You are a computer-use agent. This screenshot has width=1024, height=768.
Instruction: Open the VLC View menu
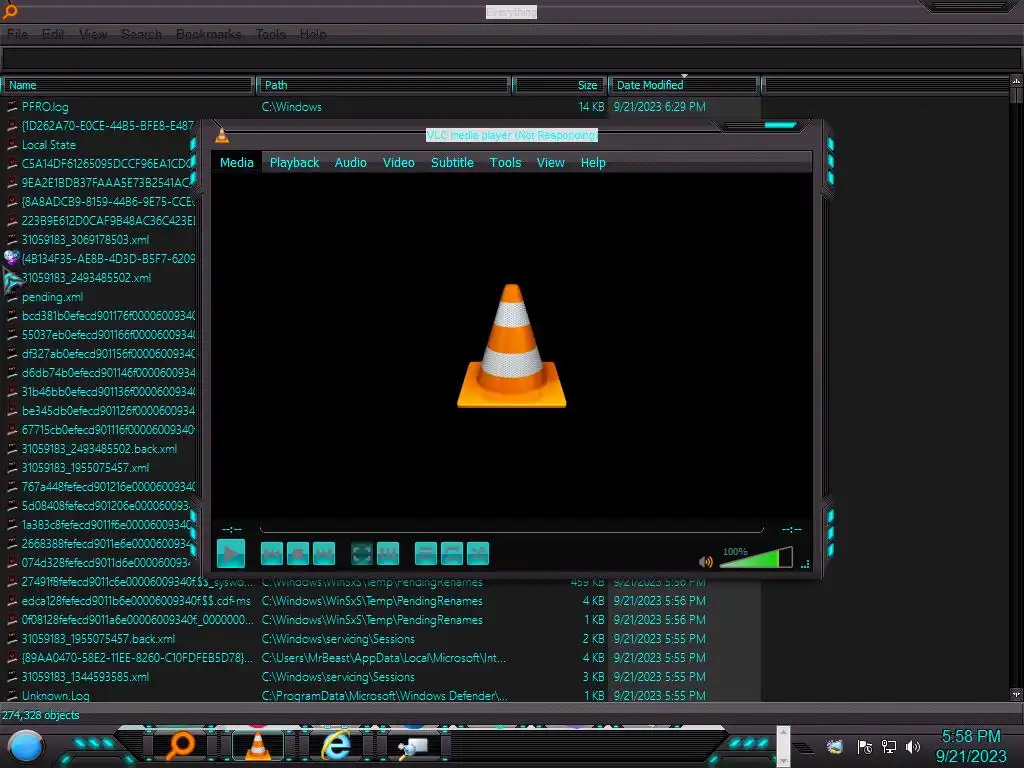(x=551, y=163)
